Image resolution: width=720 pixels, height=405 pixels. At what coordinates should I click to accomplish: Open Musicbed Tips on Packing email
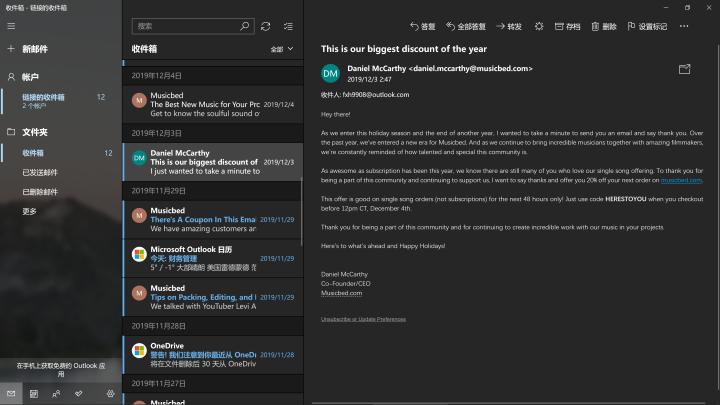pos(213,297)
